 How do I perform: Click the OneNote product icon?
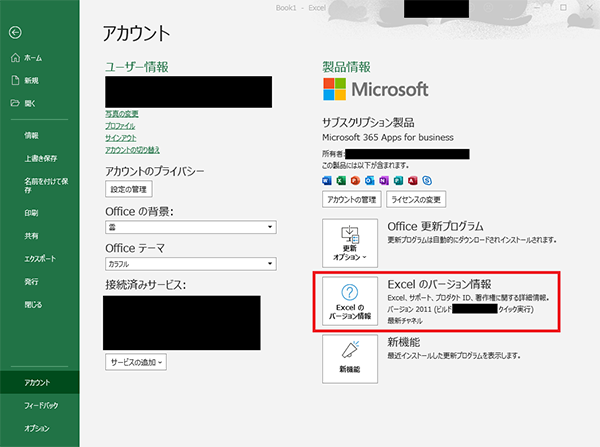384,181
